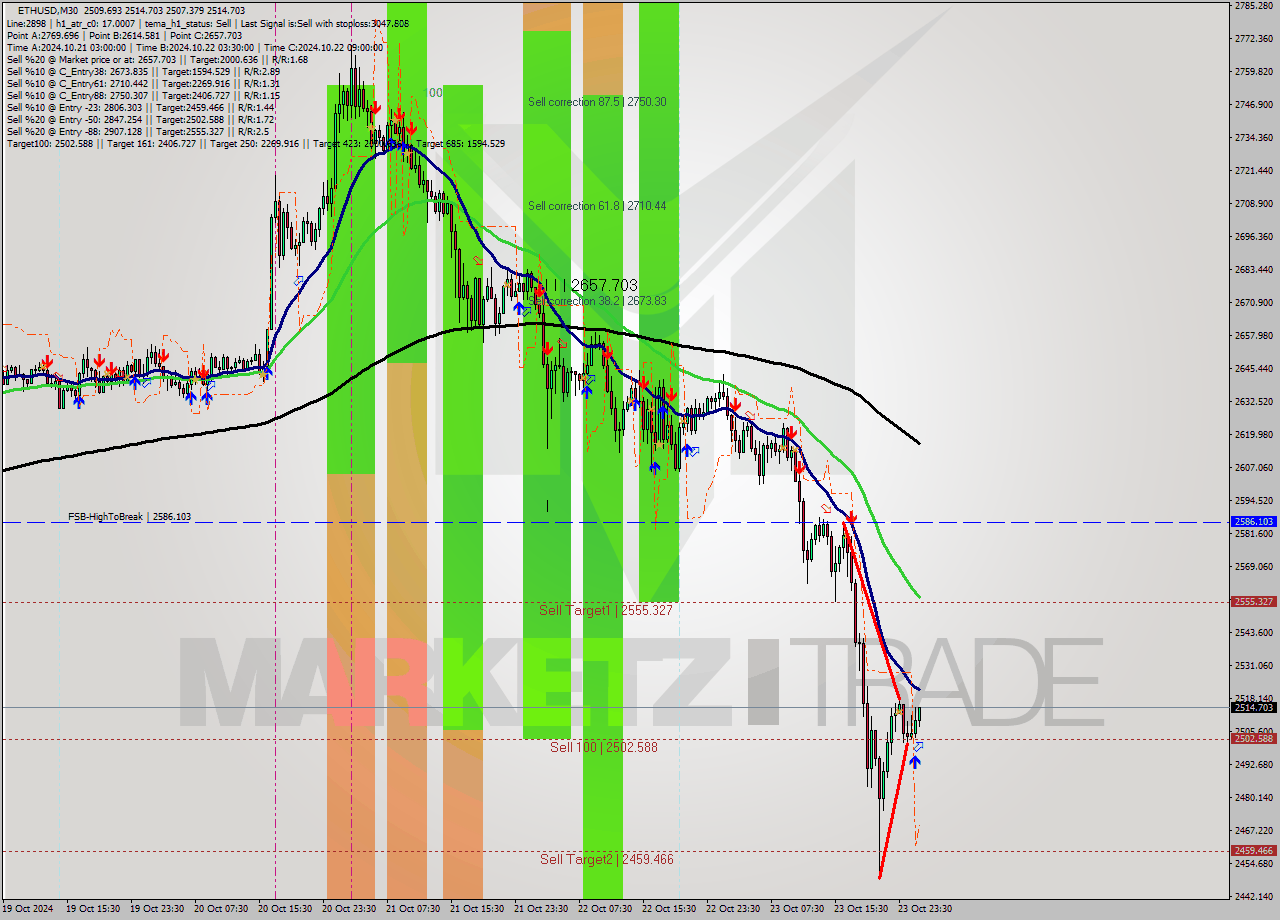The width and height of the screenshot is (1280, 920).
Task: Click the 'Sell %20 @ Market price' line
Action: pos(157,59)
